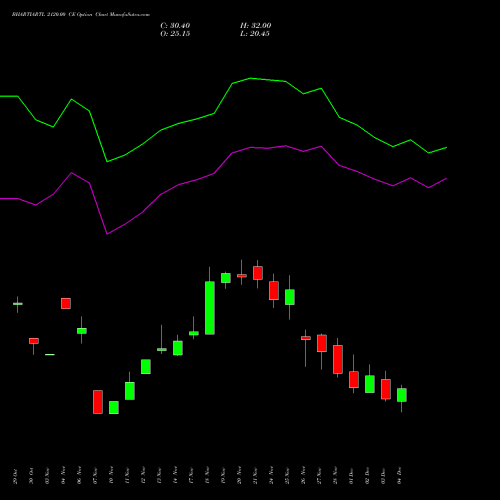This screenshot has width=500, height=500.
Task: Select the green candle for 25 Nov
Action: point(290,297)
